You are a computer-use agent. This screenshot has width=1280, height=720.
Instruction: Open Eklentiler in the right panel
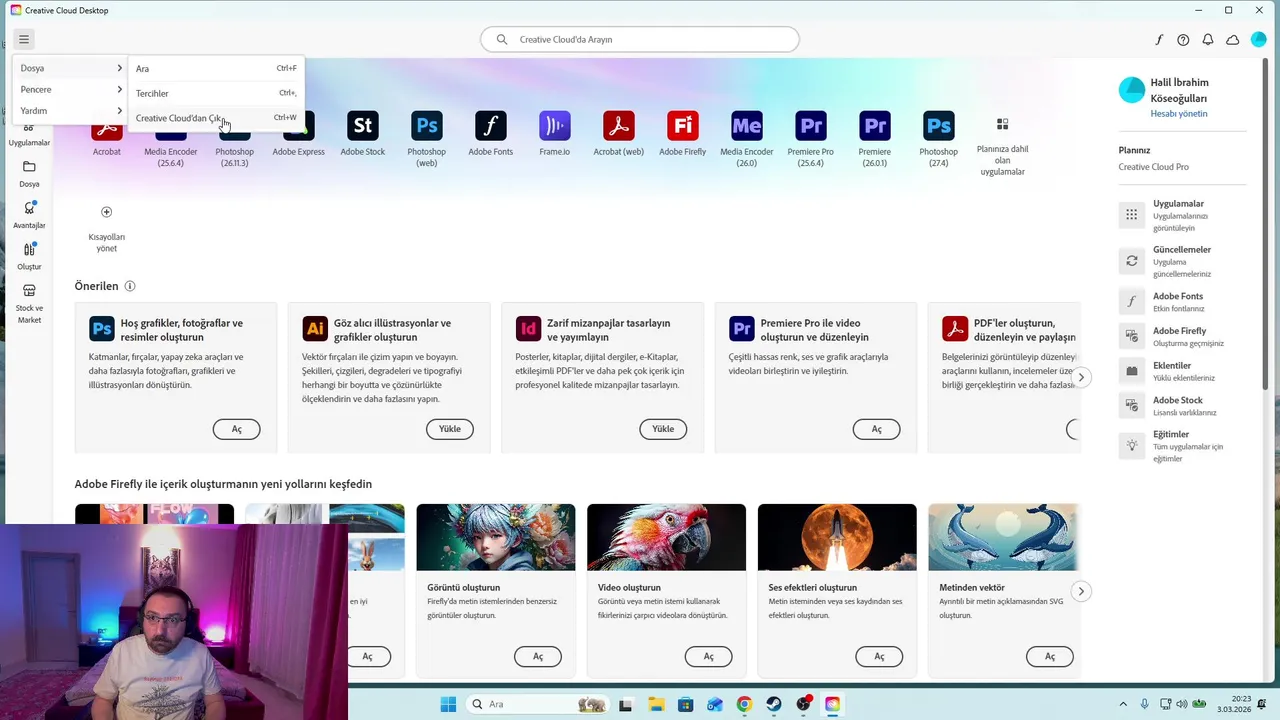[x=1181, y=371]
